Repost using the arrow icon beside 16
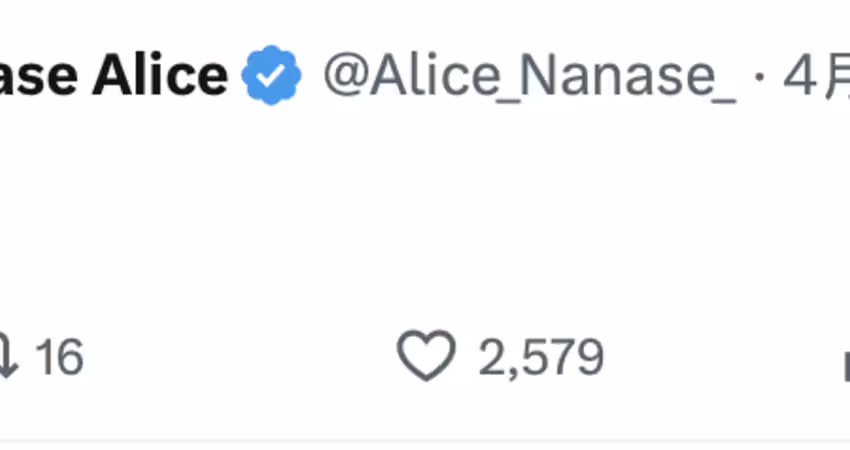The width and height of the screenshot is (850, 450). coord(8,357)
